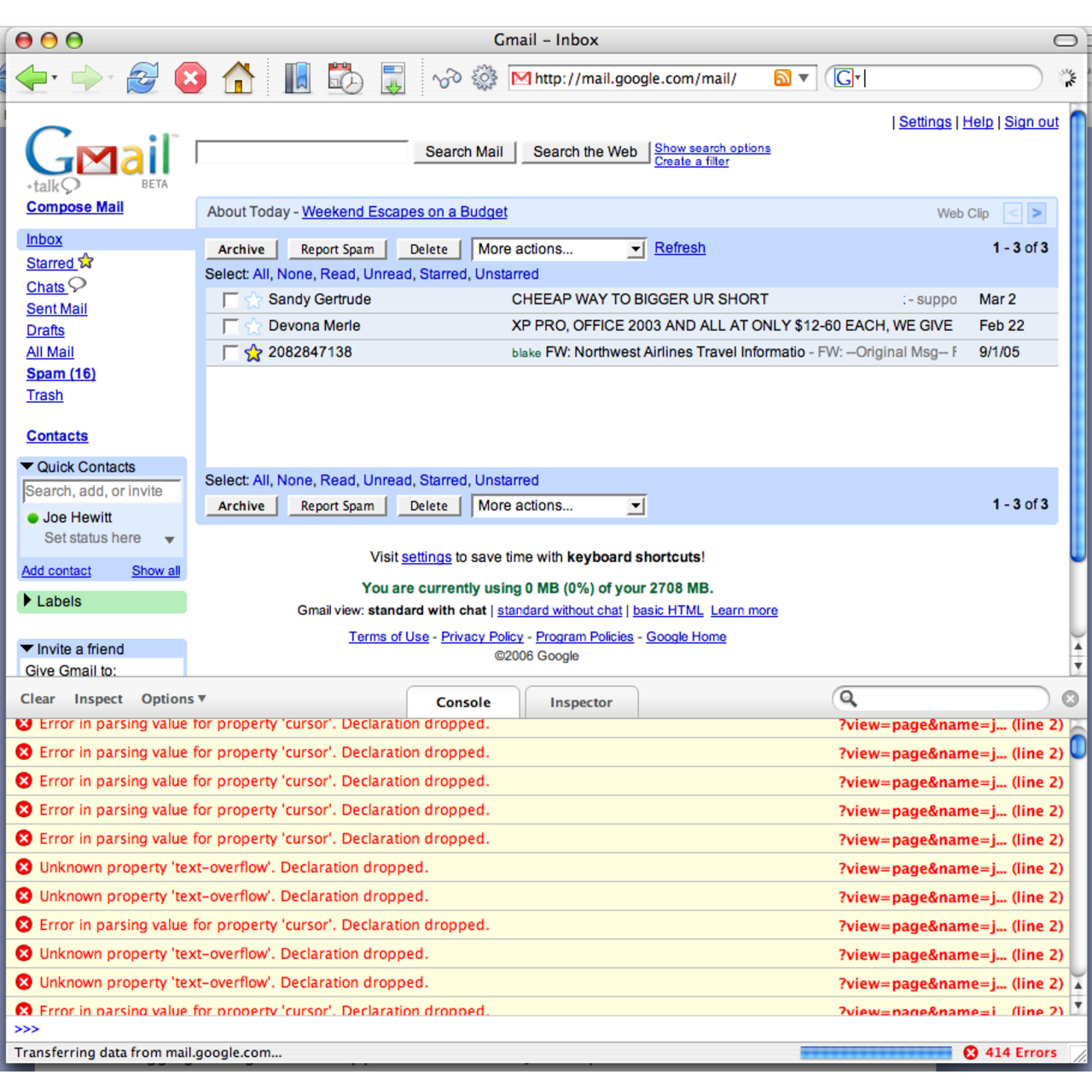Click the top Report Spam button

click(338, 249)
